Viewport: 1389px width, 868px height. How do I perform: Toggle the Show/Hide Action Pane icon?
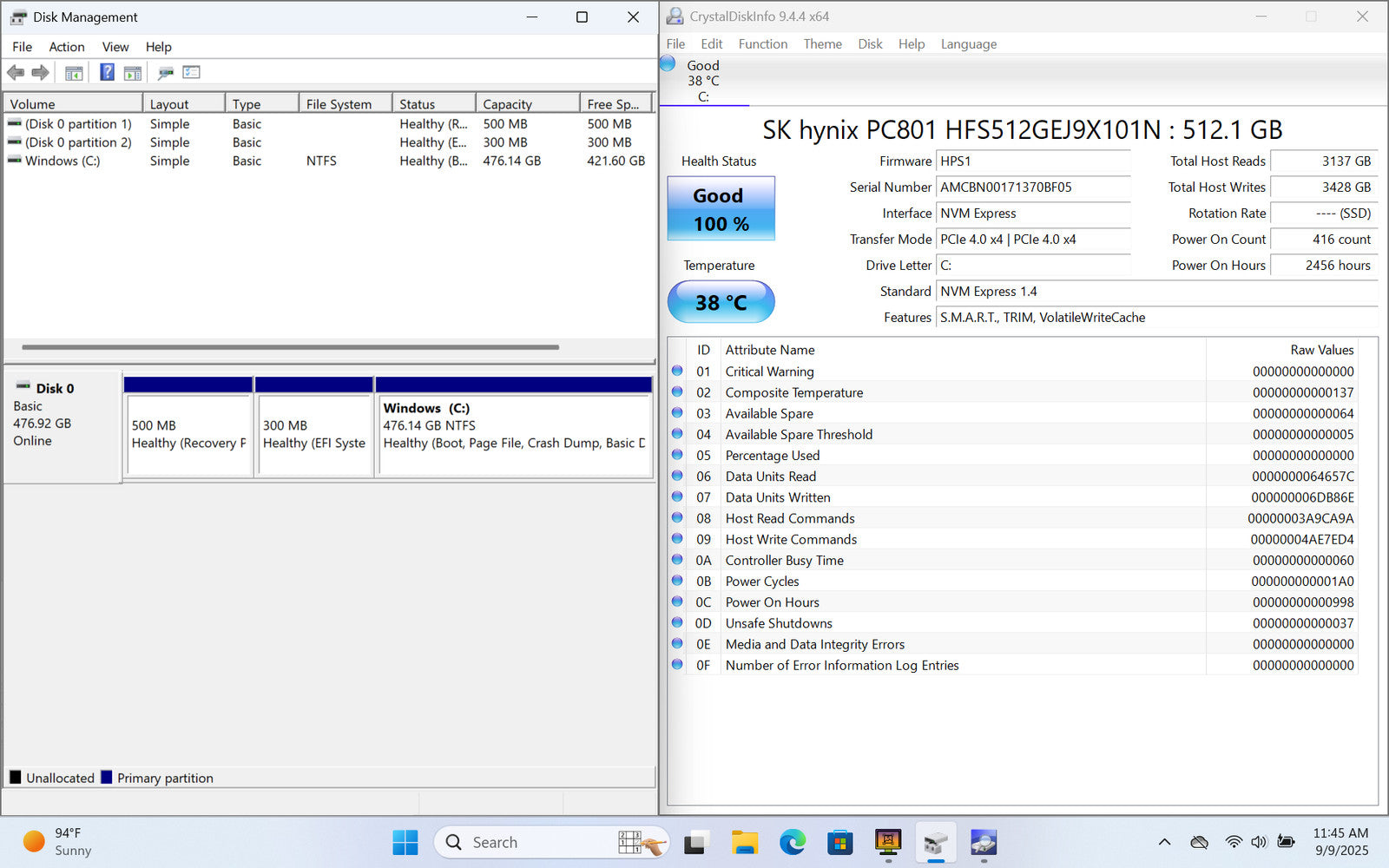[x=133, y=73]
